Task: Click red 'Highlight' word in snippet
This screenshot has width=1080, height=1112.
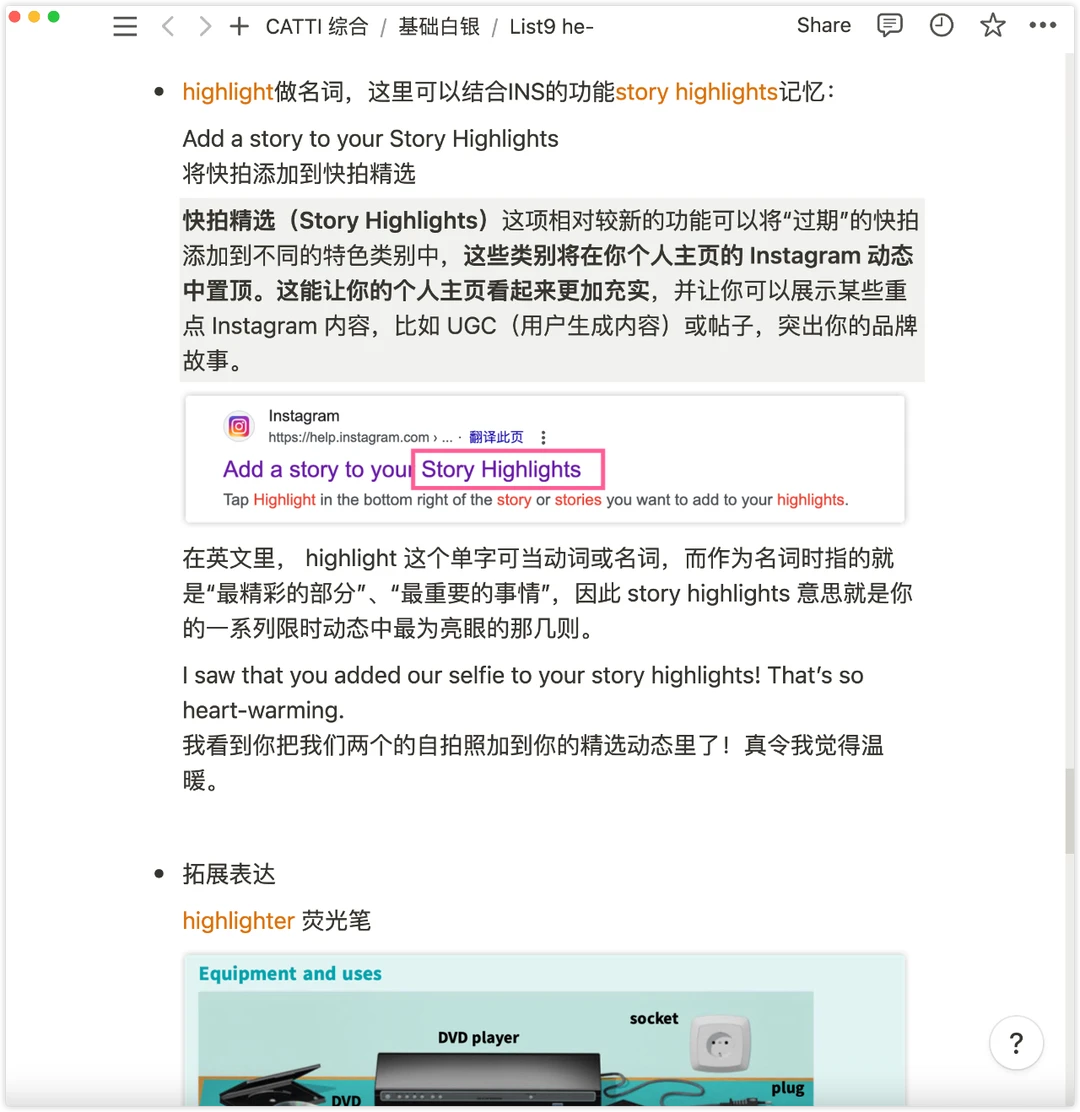Action: tap(284, 499)
